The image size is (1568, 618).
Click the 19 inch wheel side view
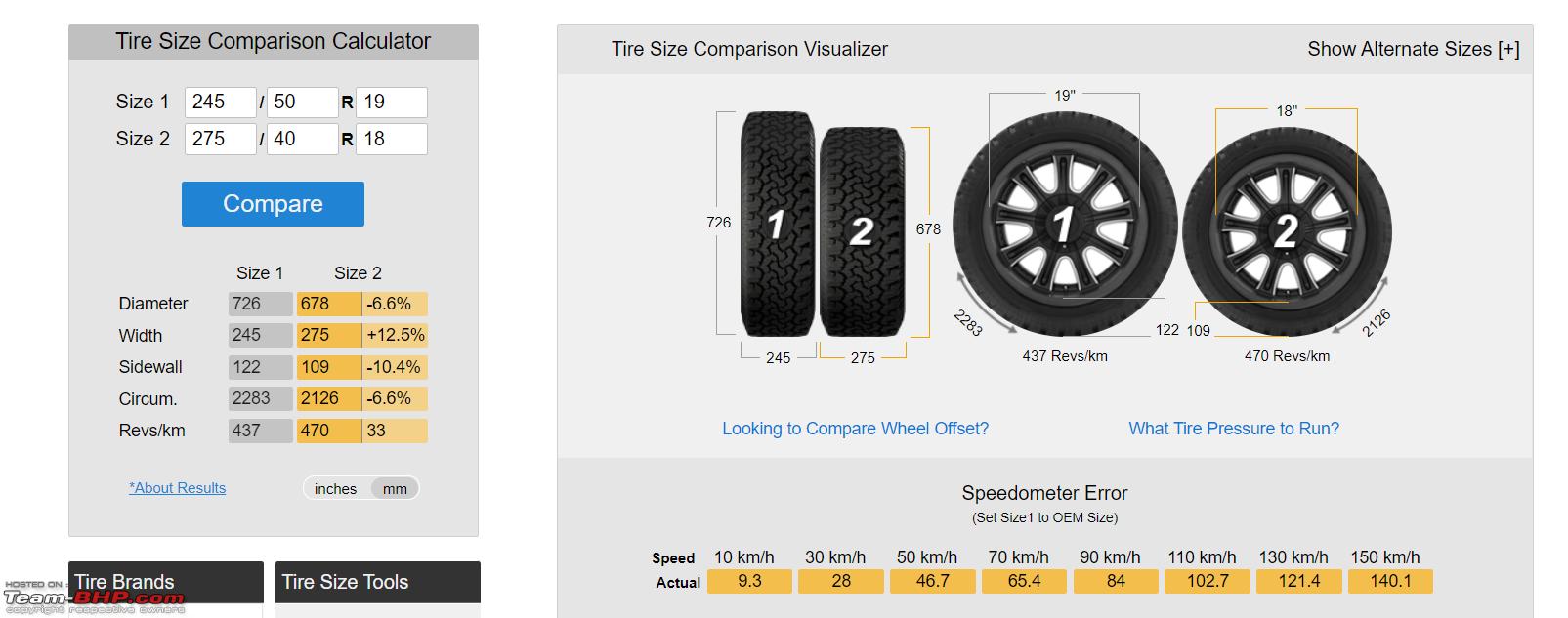coord(1064,227)
